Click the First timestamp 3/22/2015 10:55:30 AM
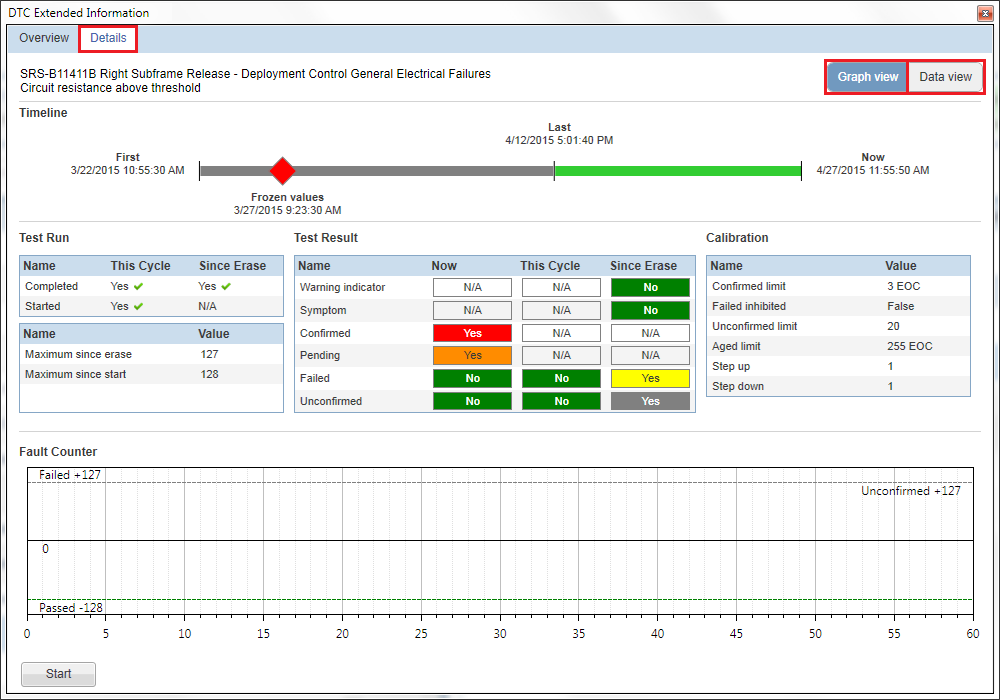This screenshot has height=700, width=1000. [x=128, y=170]
